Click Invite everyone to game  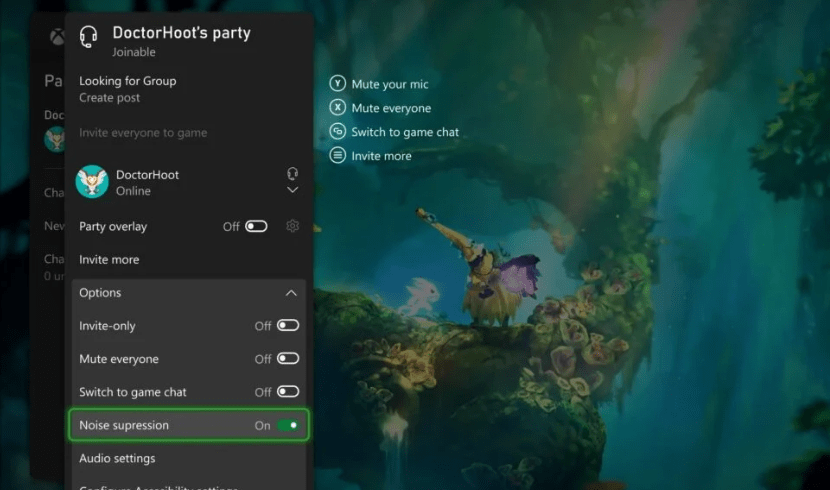pos(143,133)
